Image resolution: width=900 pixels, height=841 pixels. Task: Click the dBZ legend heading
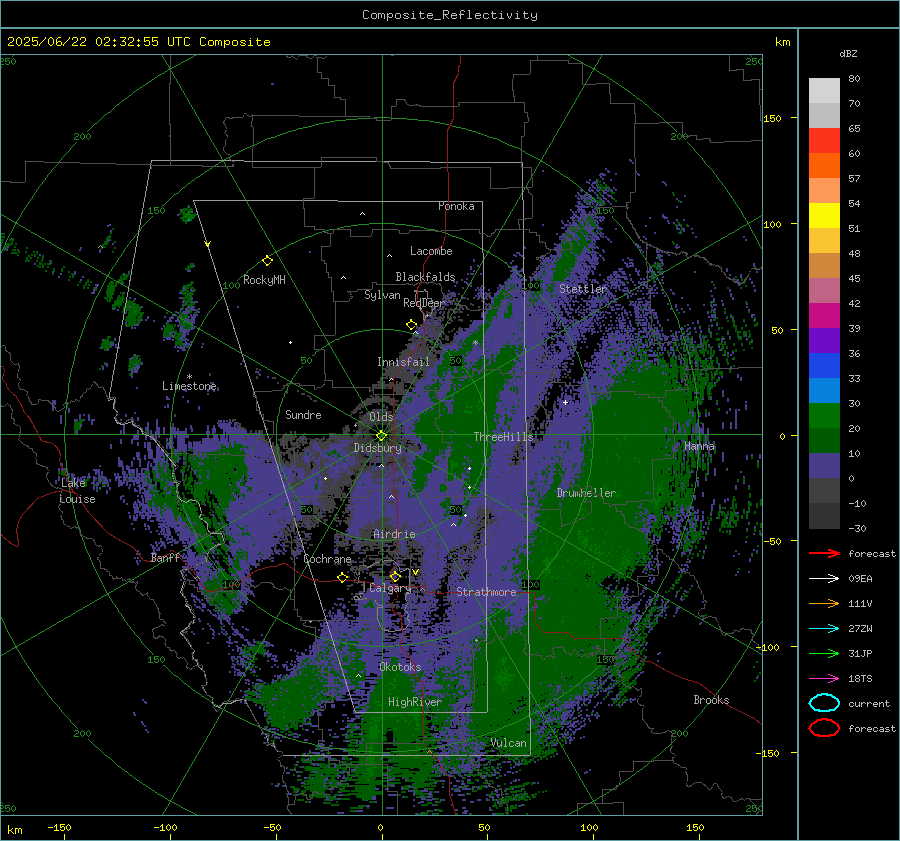(x=848, y=53)
